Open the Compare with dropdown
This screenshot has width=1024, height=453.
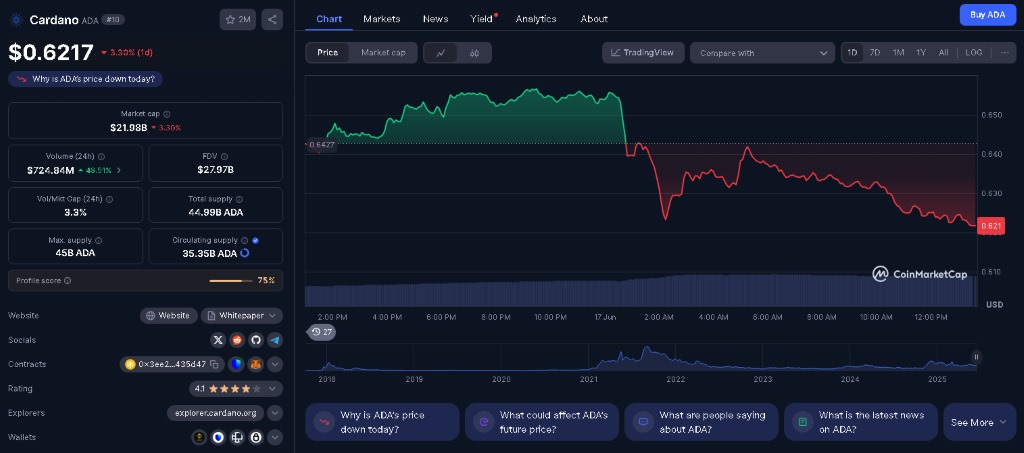762,53
